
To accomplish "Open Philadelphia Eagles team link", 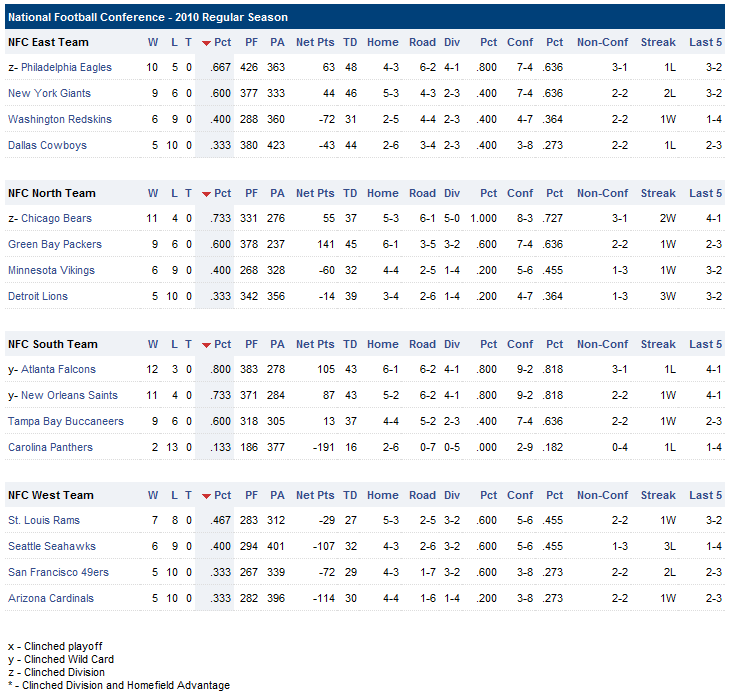I will coord(66,67).
